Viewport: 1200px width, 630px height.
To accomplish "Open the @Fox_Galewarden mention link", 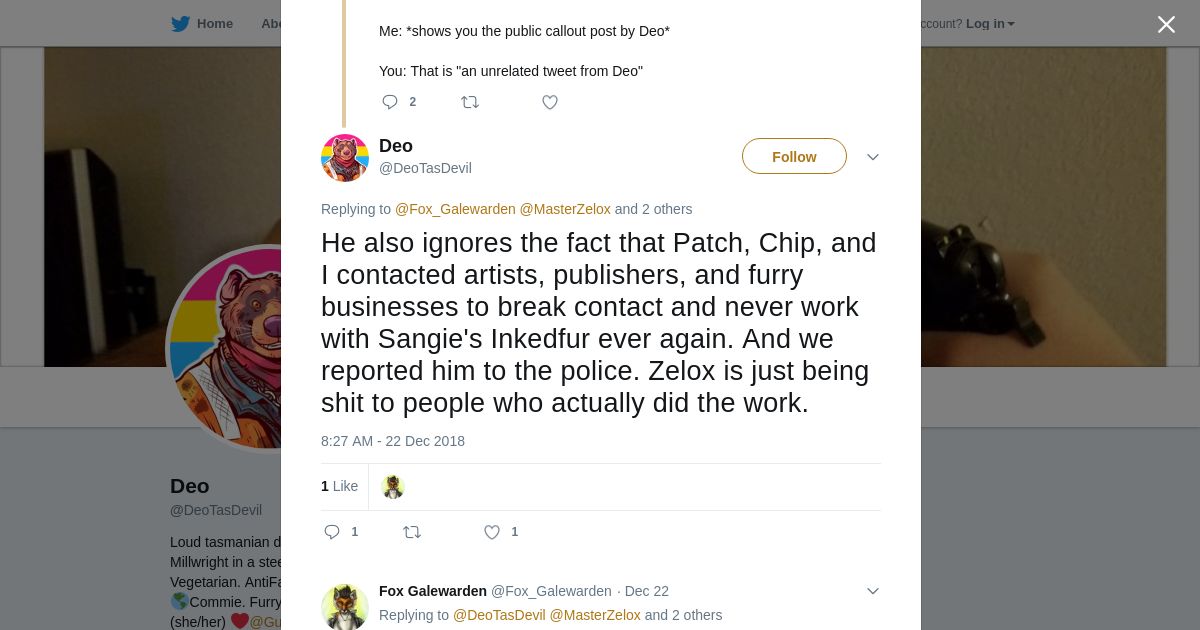I will (455, 209).
